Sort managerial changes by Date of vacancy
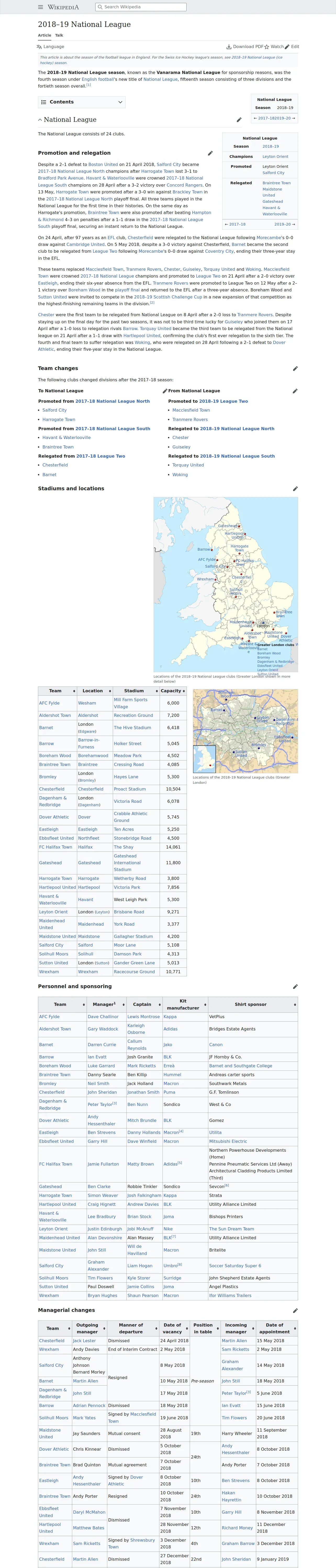 tap(174, 1328)
